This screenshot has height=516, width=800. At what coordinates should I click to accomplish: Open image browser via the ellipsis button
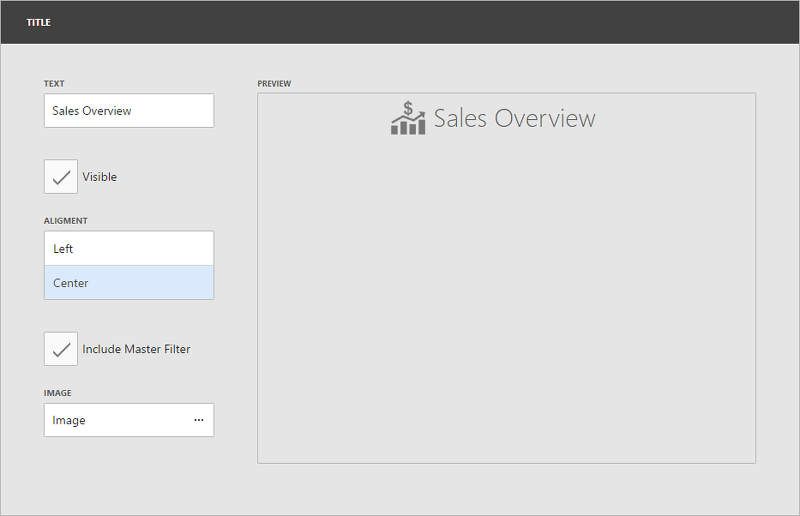coord(198,421)
